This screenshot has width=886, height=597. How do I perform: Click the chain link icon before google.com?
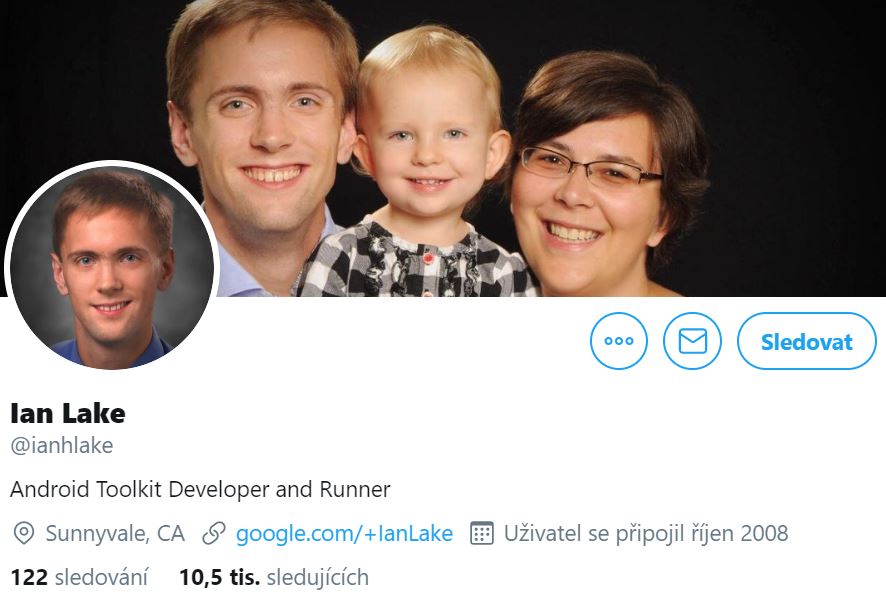point(214,533)
